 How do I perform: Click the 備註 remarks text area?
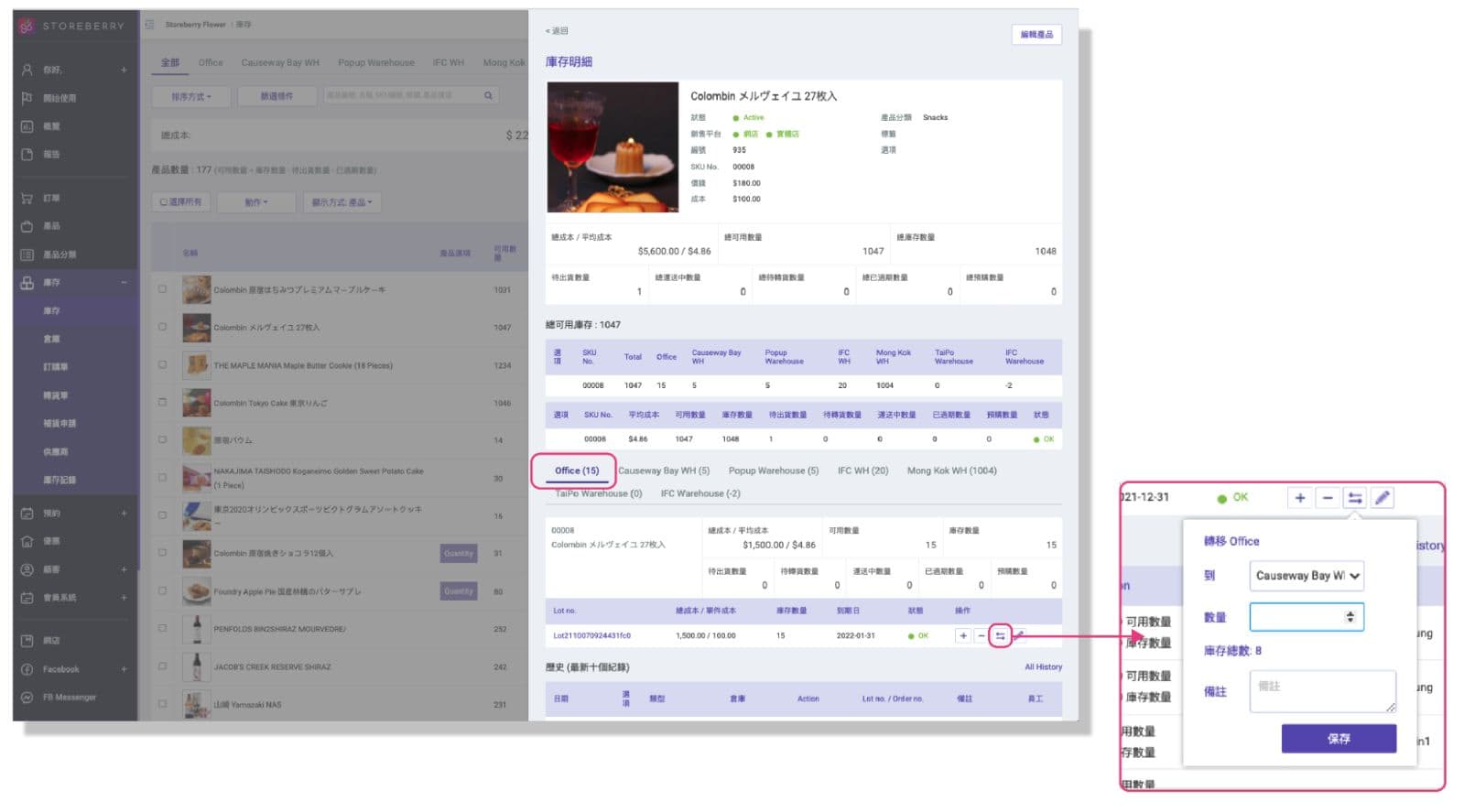[1323, 691]
